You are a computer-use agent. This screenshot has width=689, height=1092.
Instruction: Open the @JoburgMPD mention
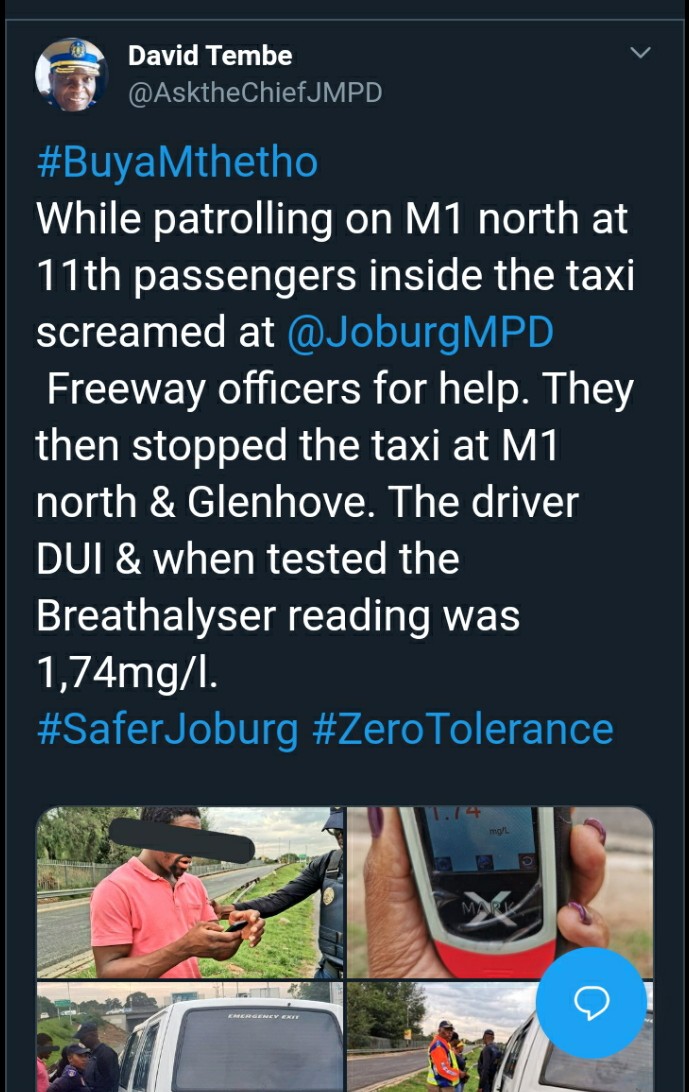(x=420, y=332)
